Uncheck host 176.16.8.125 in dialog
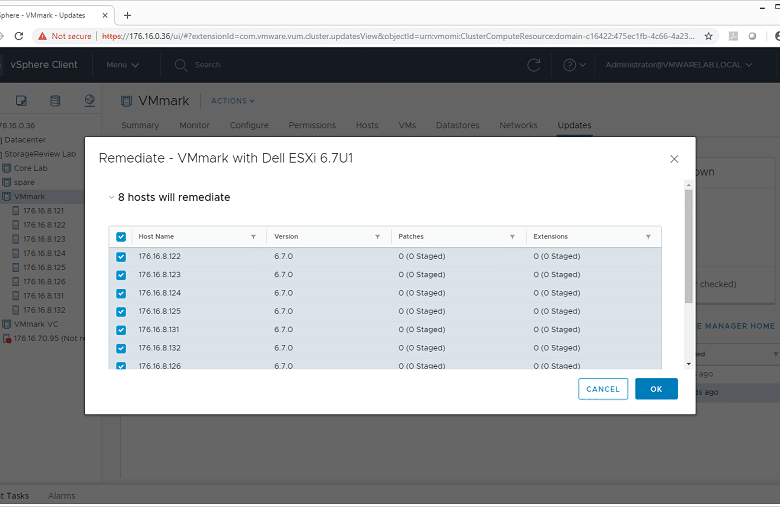 [121, 311]
